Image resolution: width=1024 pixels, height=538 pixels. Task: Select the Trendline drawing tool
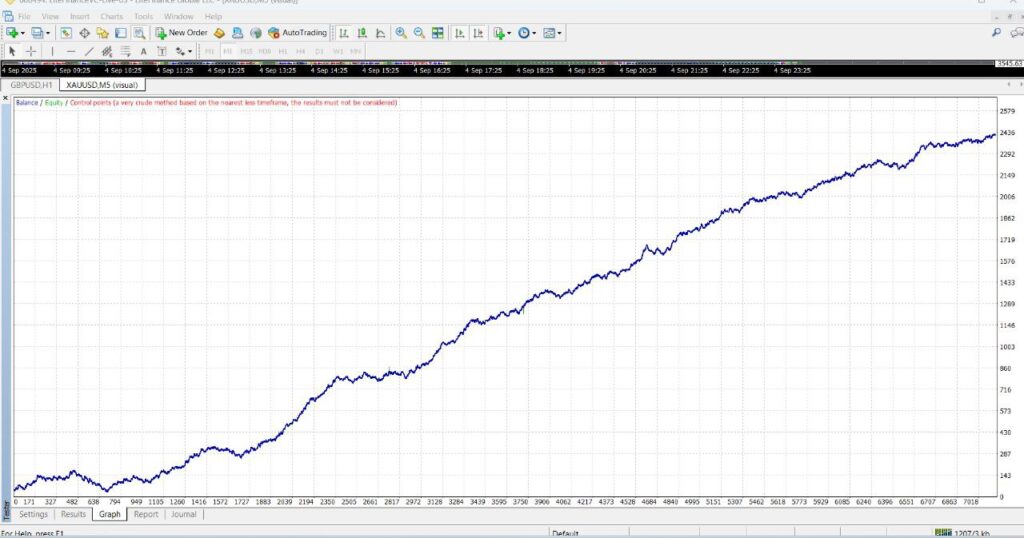[89, 51]
